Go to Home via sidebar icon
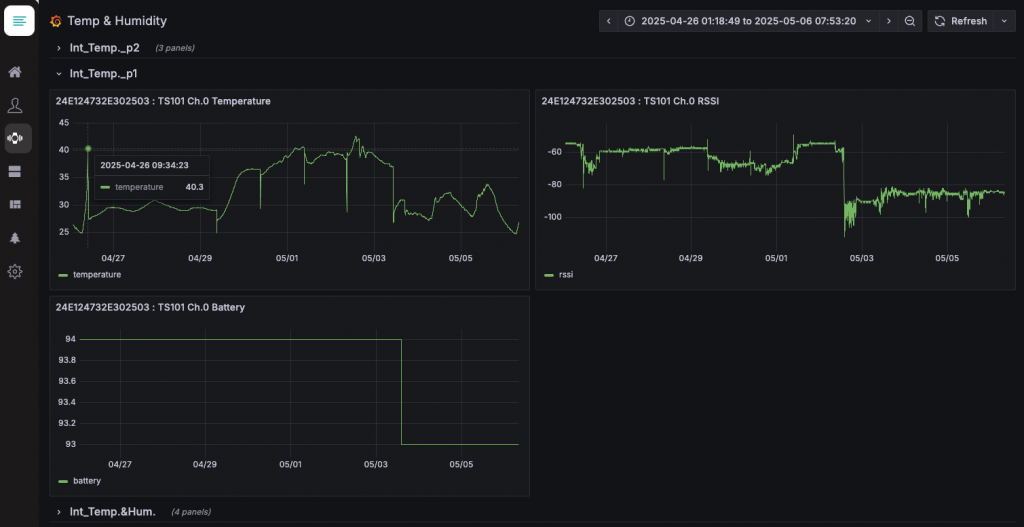1024x527 pixels. (15, 72)
